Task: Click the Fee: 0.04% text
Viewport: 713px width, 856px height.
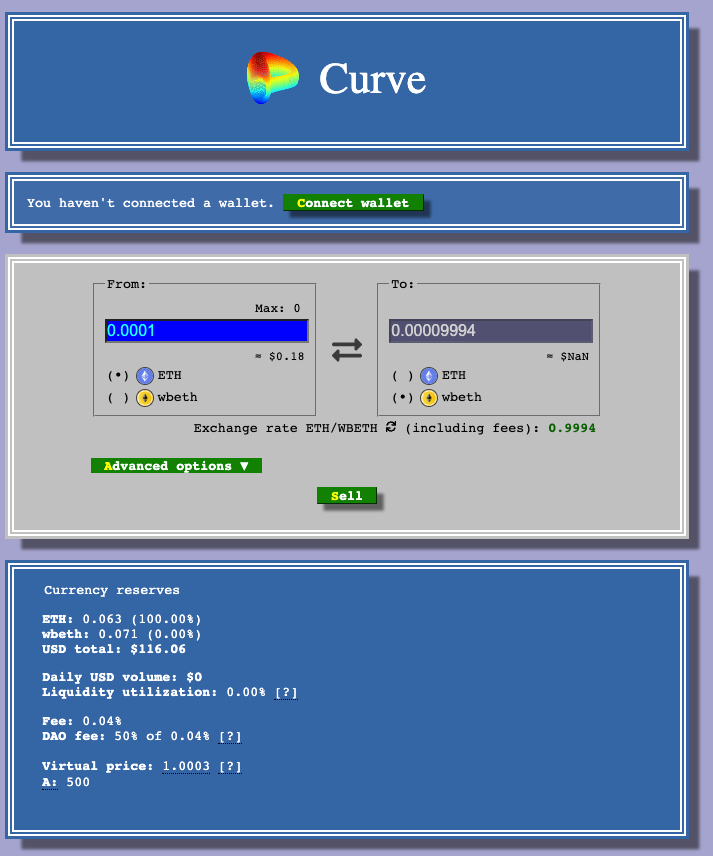Action: point(82,721)
